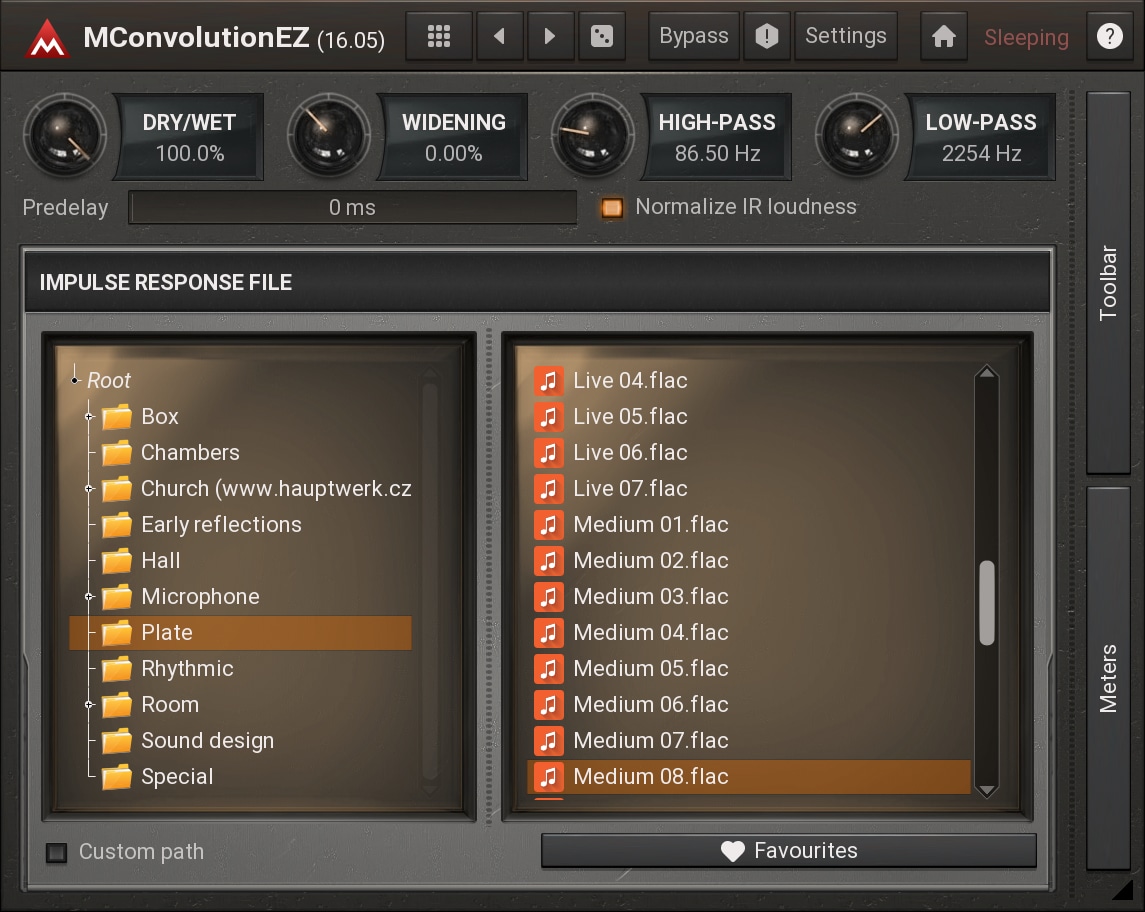Select the Sound design folder
The height and width of the screenshot is (912, 1145).
click(207, 741)
